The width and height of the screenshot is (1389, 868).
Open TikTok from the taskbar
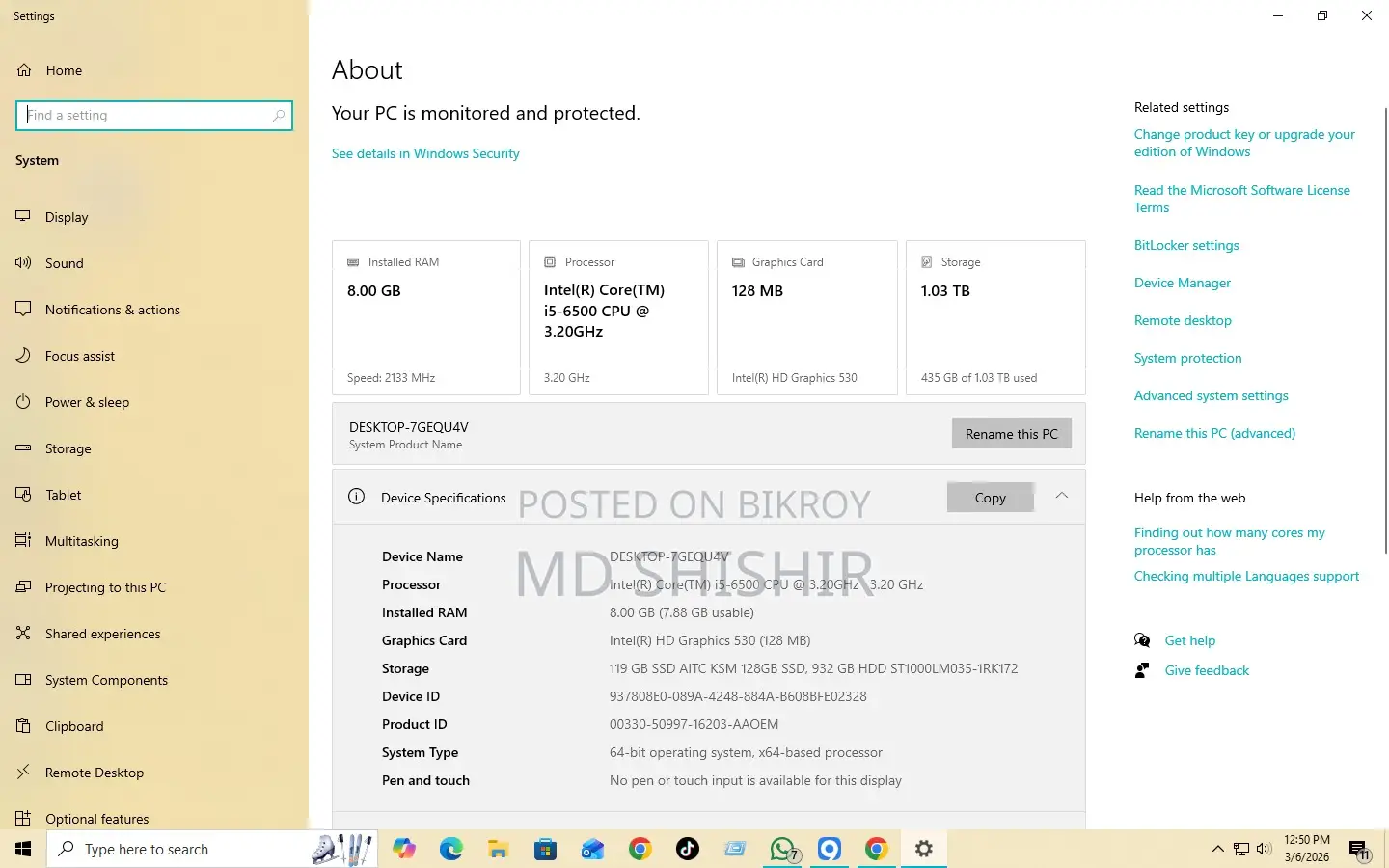(x=687, y=849)
